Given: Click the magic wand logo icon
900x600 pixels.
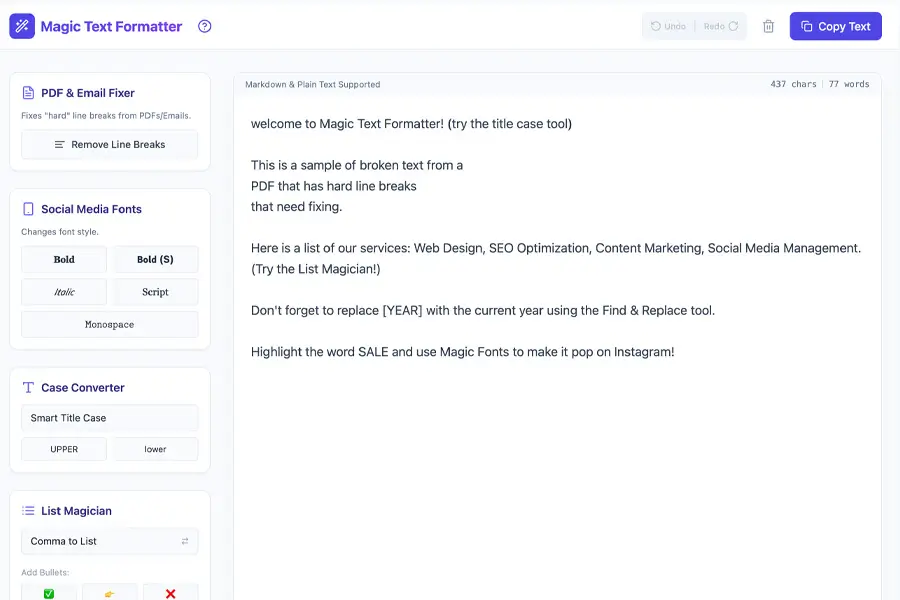Looking at the screenshot, I should (x=22, y=26).
